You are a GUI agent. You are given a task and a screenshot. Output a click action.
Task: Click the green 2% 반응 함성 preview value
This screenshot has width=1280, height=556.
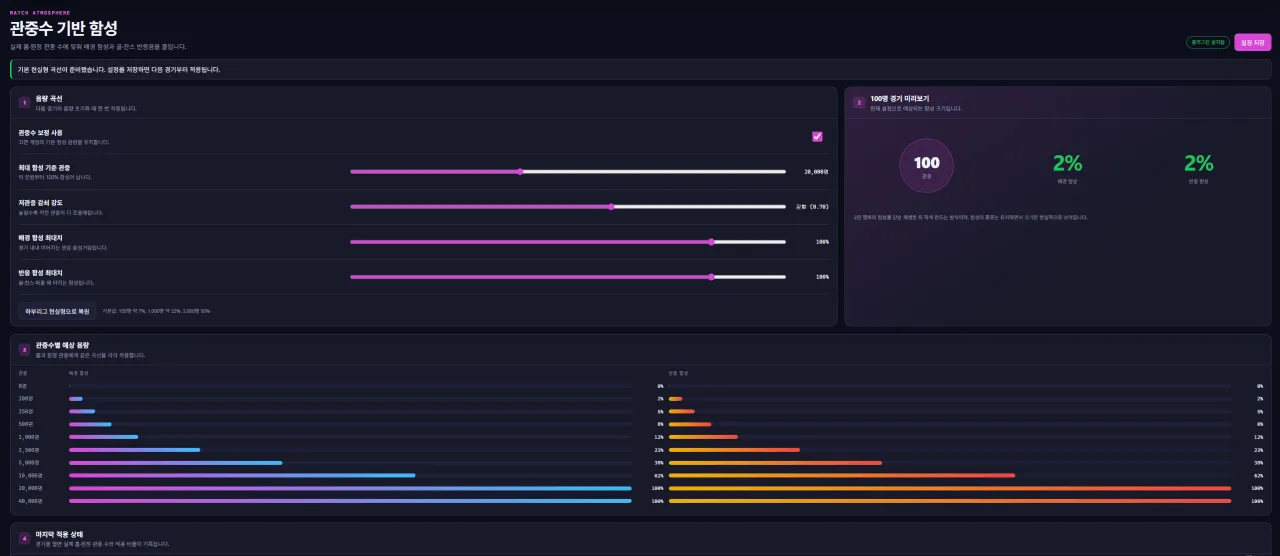click(1198, 163)
